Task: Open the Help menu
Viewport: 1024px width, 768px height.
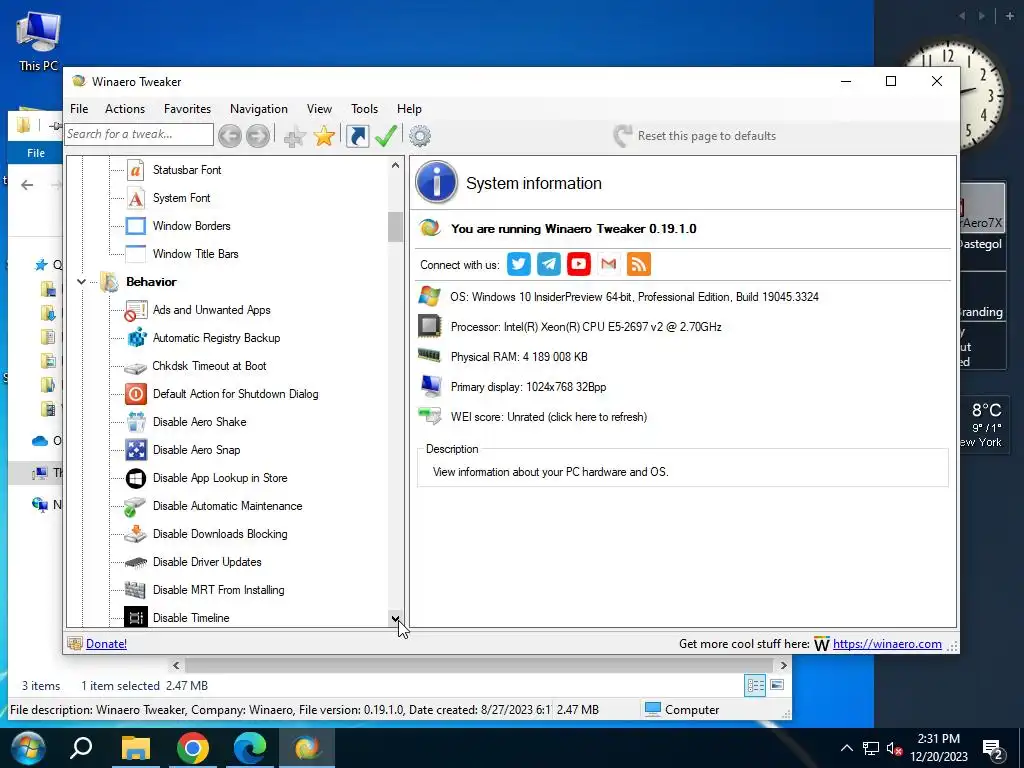Action: coord(409,109)
